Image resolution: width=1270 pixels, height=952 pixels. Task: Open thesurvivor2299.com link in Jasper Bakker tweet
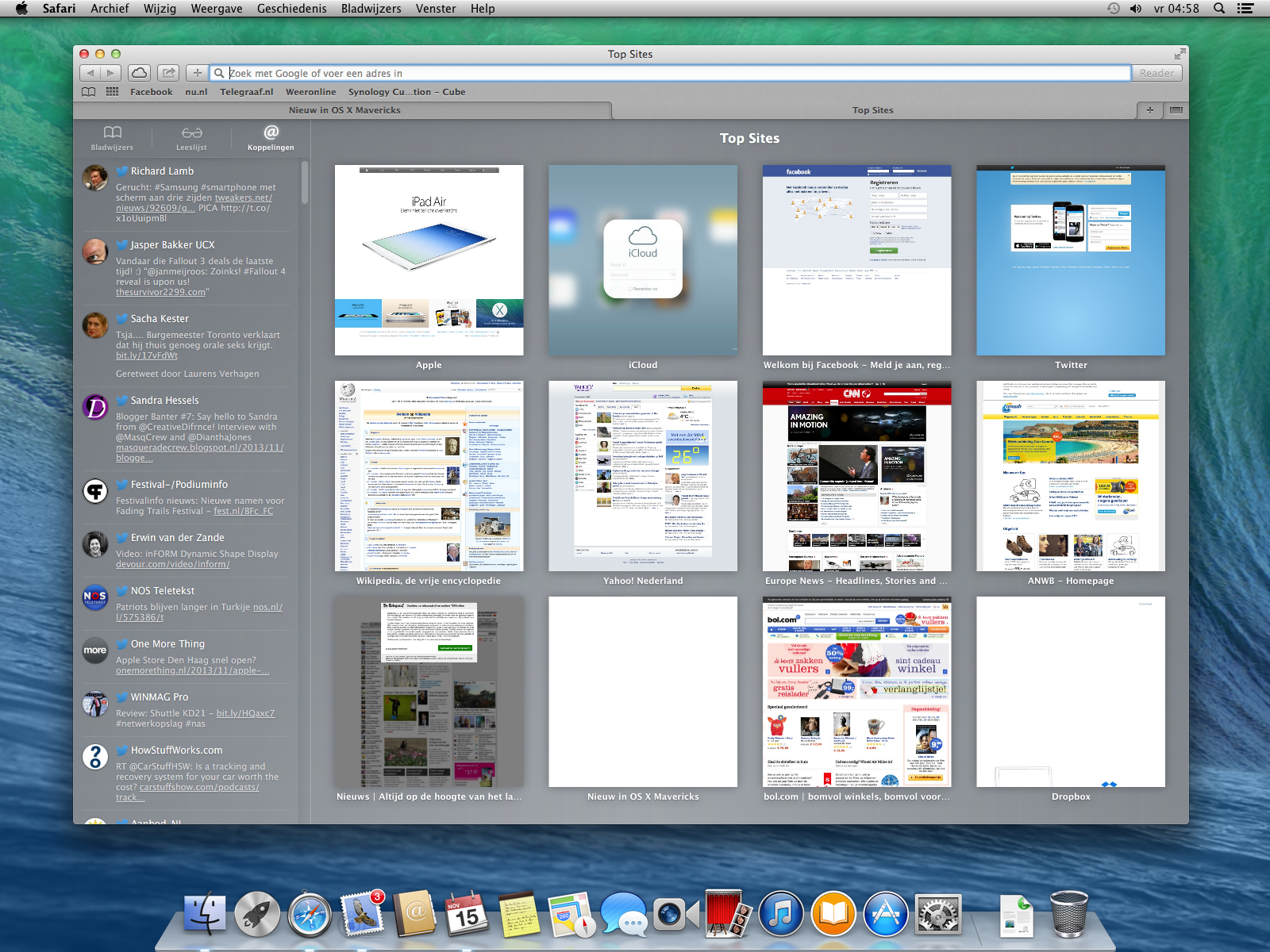point(160,292)
